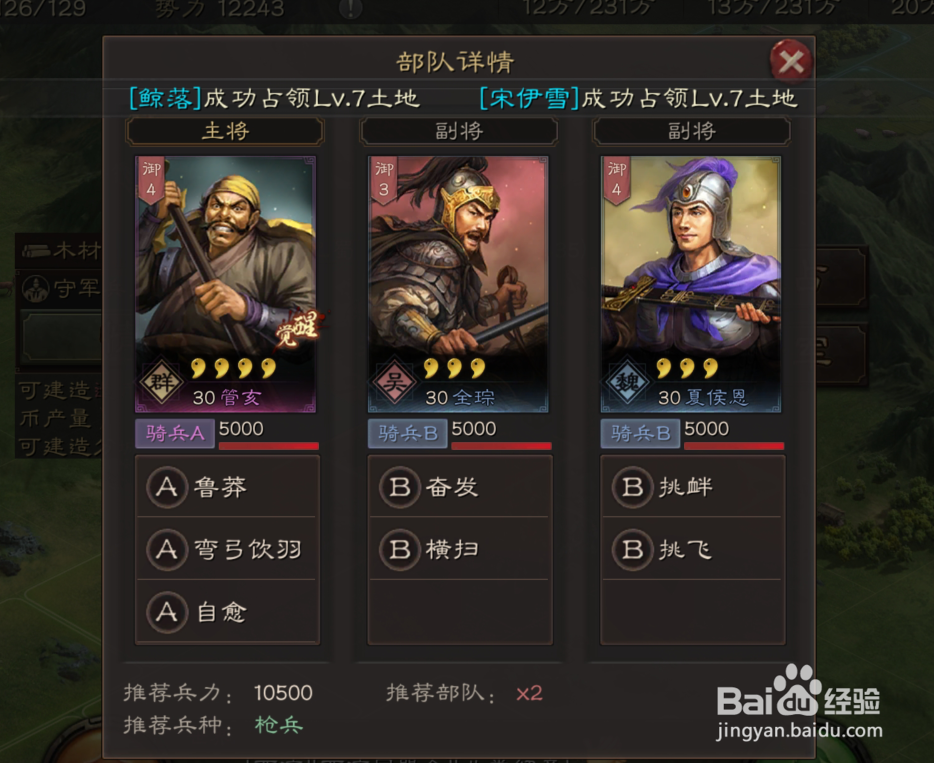Select the 鲁莽 skill

[x=228, y=487]
